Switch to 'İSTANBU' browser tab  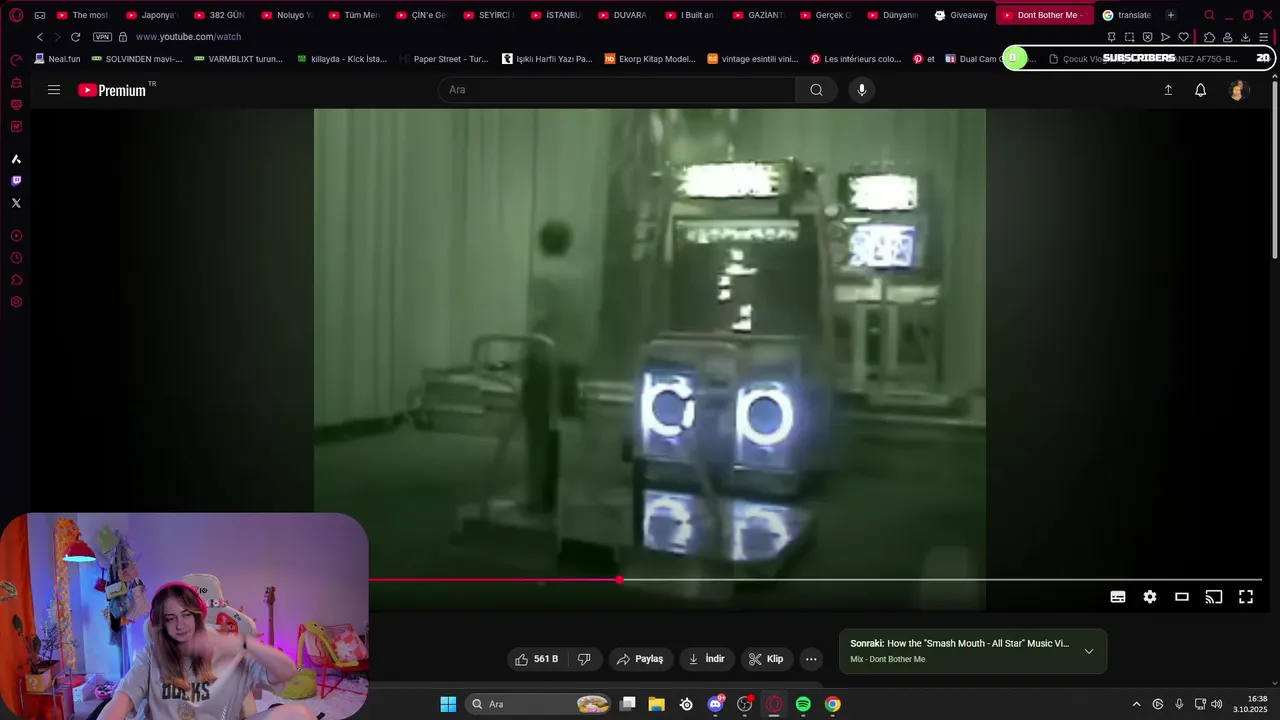click(556, 15)
